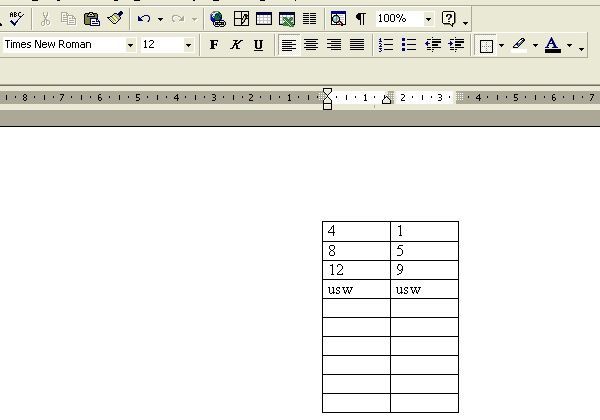Click the Insert Table icon
This screenshot has height=420, width=600.
(x=264, y=18)
